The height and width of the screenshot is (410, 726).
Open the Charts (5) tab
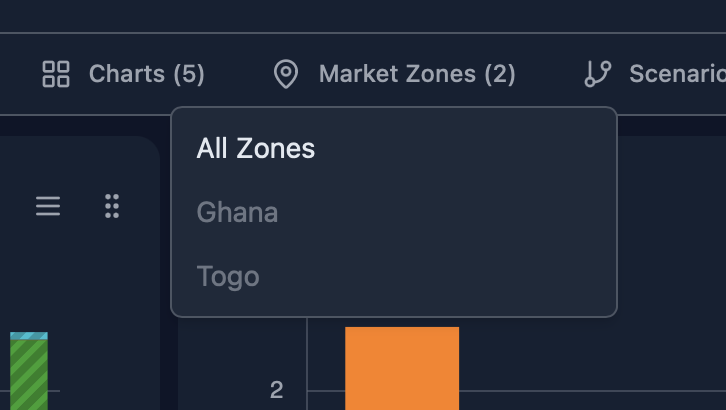coord(146,74)
